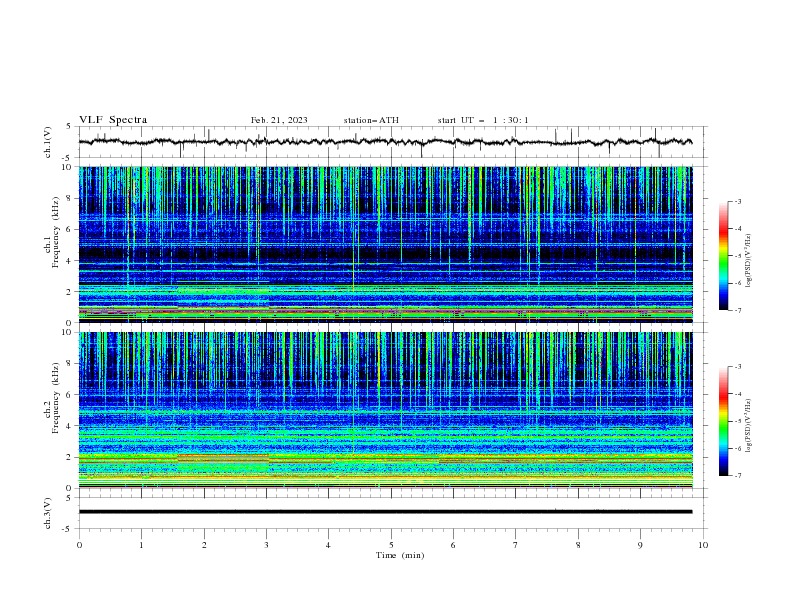Click the ch.1 spectrogram color scale bar
Viewport: 792px width, 612px height.
pyautogui.click(x=723, y=256)
